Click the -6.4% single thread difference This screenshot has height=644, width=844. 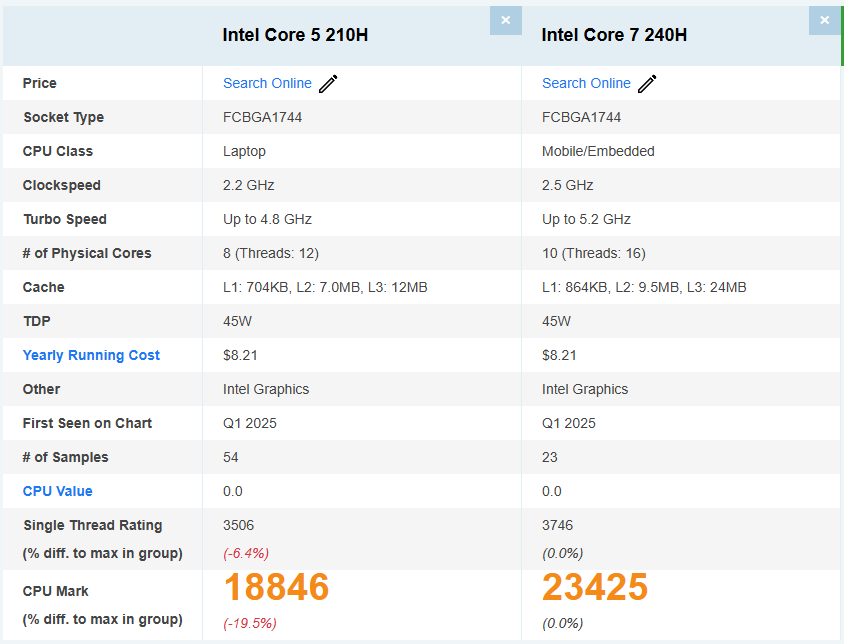tap(246, 554)
